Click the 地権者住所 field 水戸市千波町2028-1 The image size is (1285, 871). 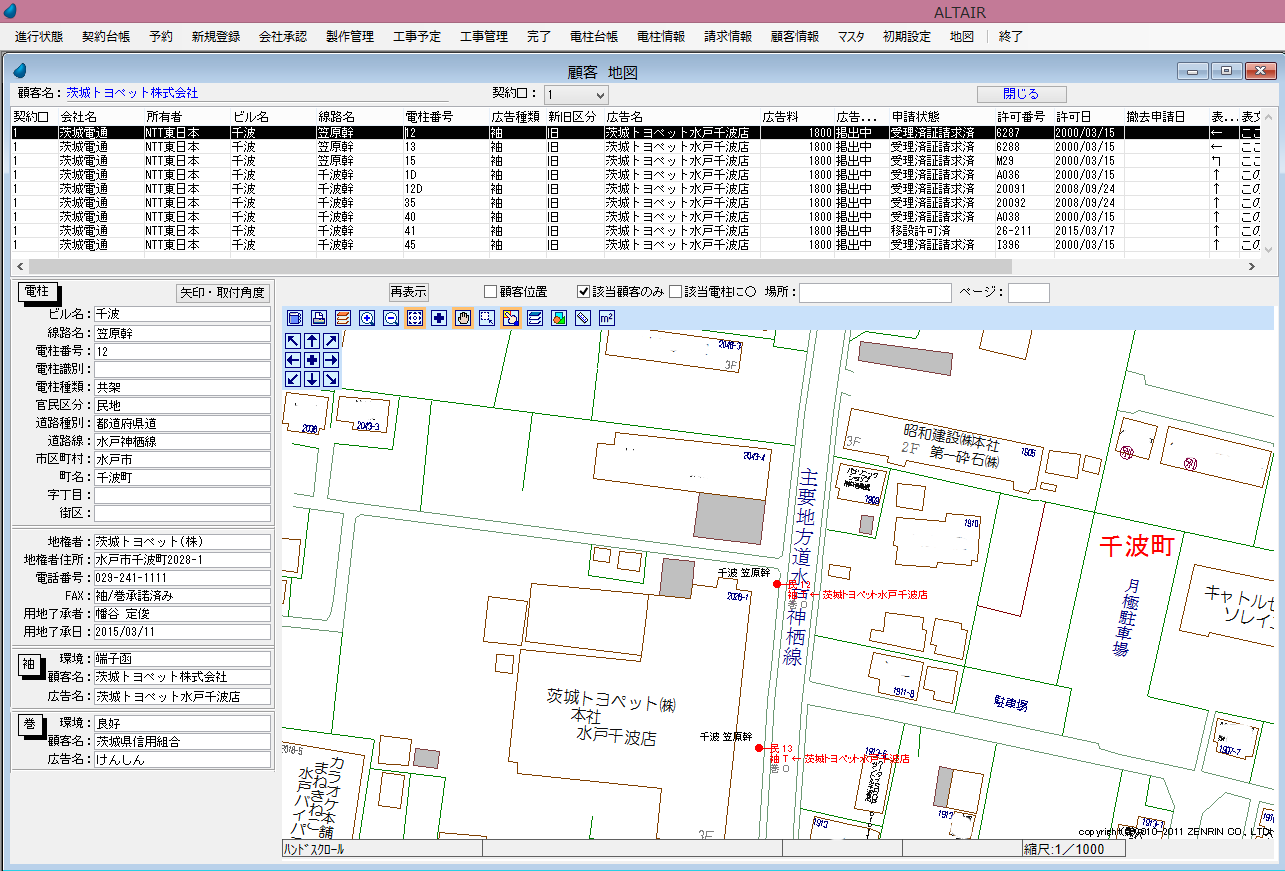(x=182, y=560)
